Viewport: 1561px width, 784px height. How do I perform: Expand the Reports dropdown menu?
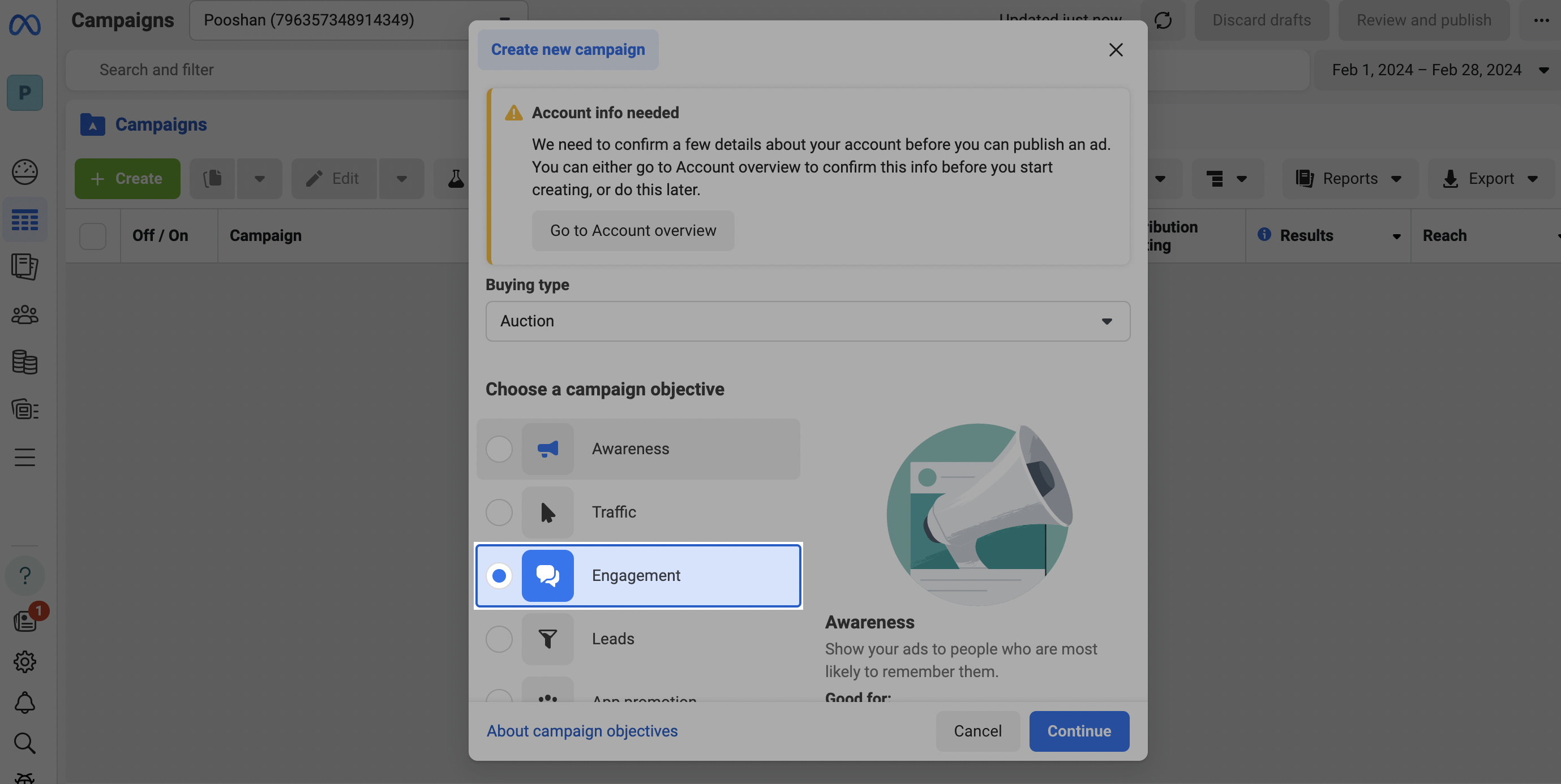coord(1349,179)
